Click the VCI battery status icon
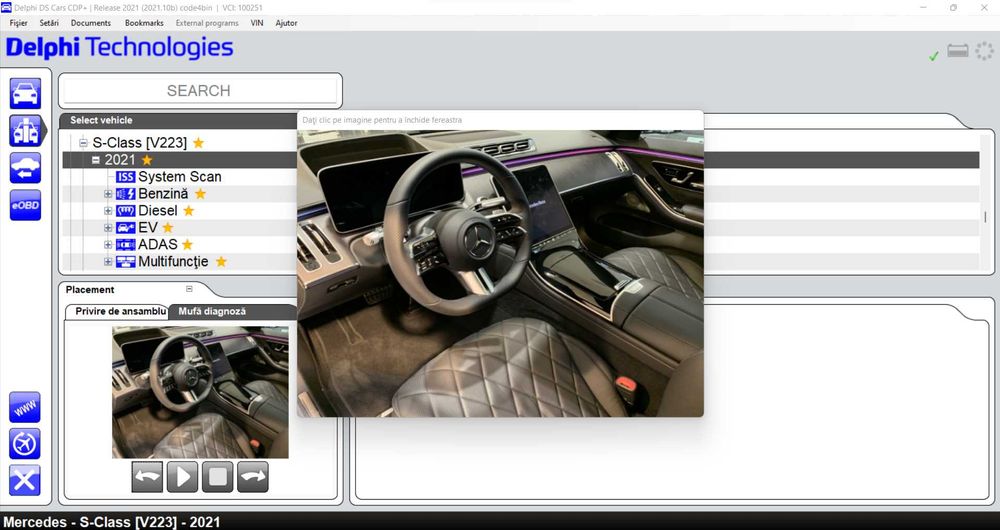Image resolution: width=1000 pixels, height=530 pixels. pyautogui.click(x=958, y=51)
